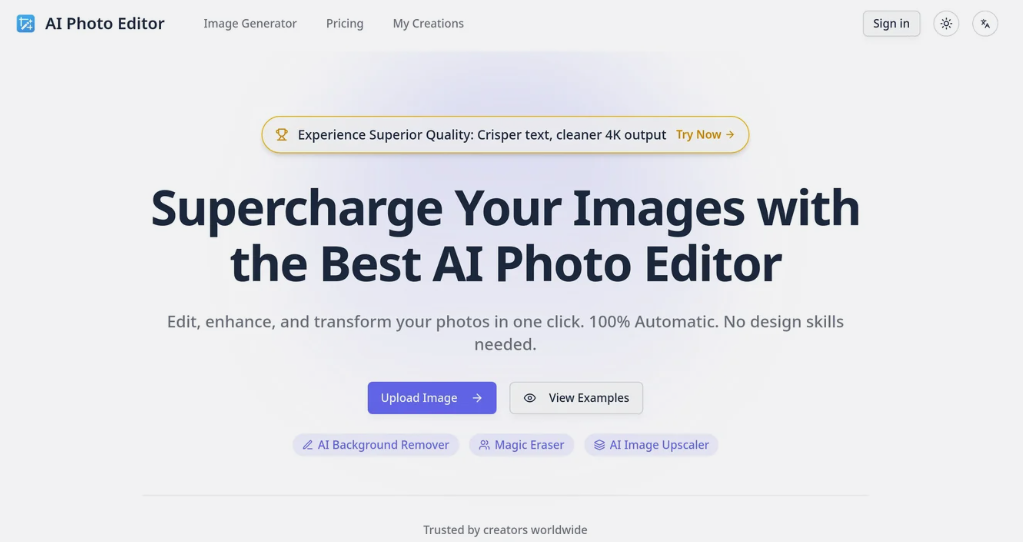Select the AI Image Upscaler text link

coord(659,445)
